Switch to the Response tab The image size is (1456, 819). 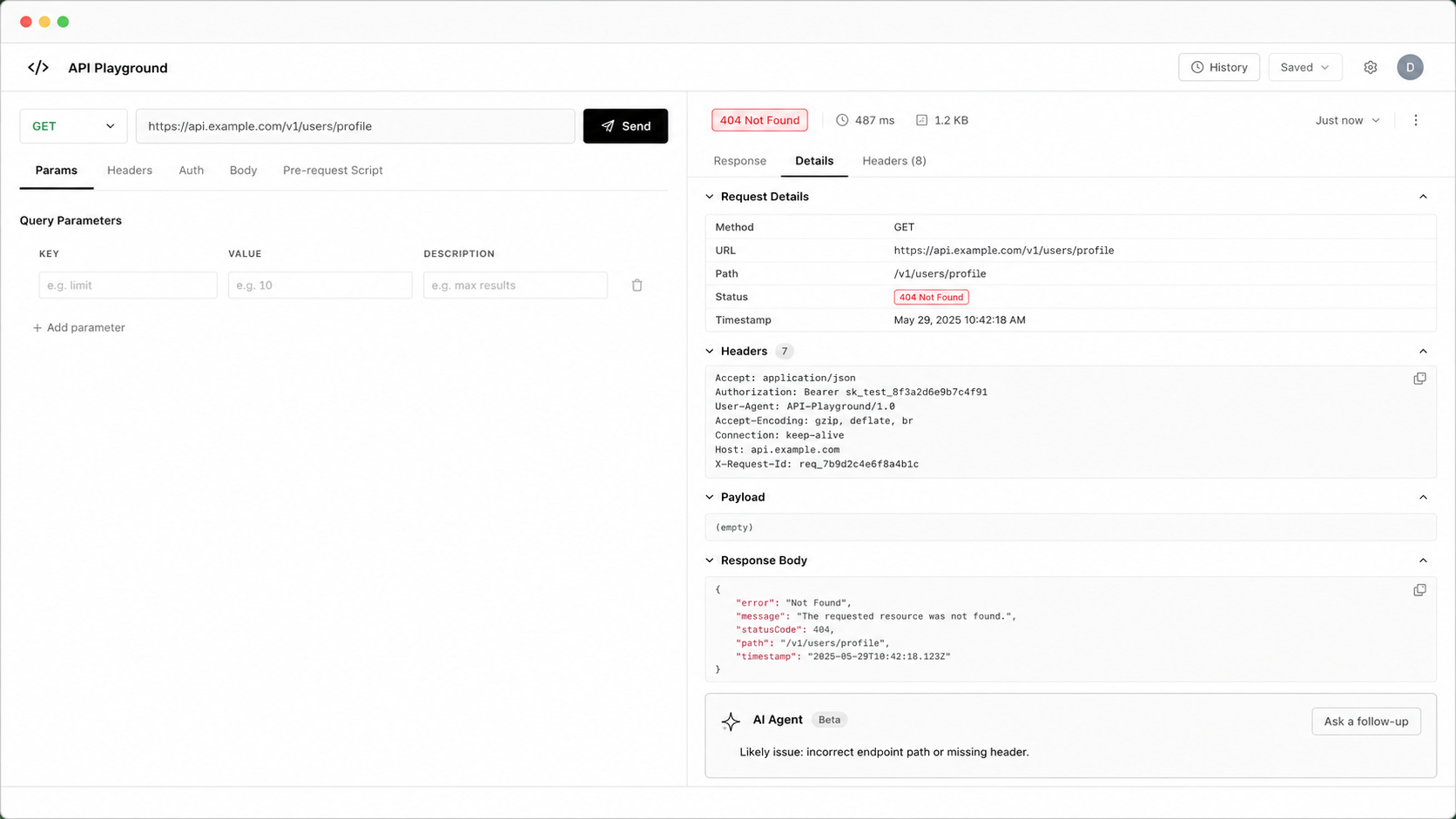click(740, 161)
